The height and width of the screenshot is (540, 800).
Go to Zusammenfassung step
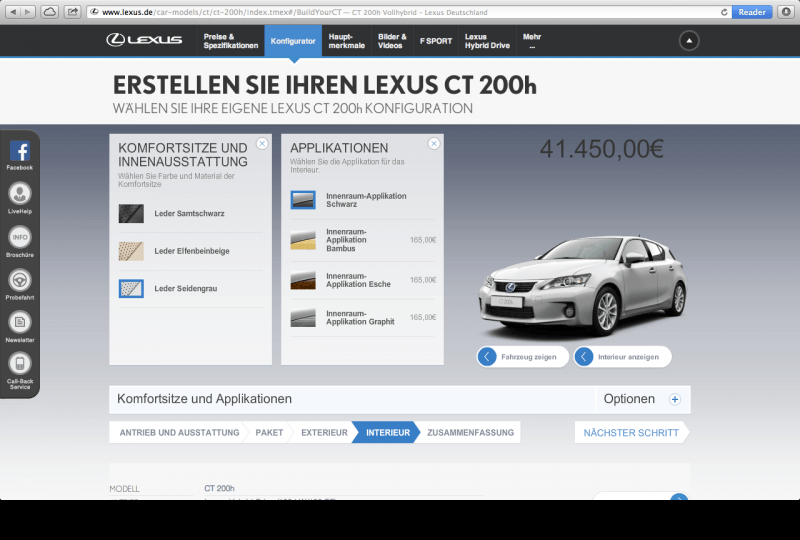pos(470,432)
